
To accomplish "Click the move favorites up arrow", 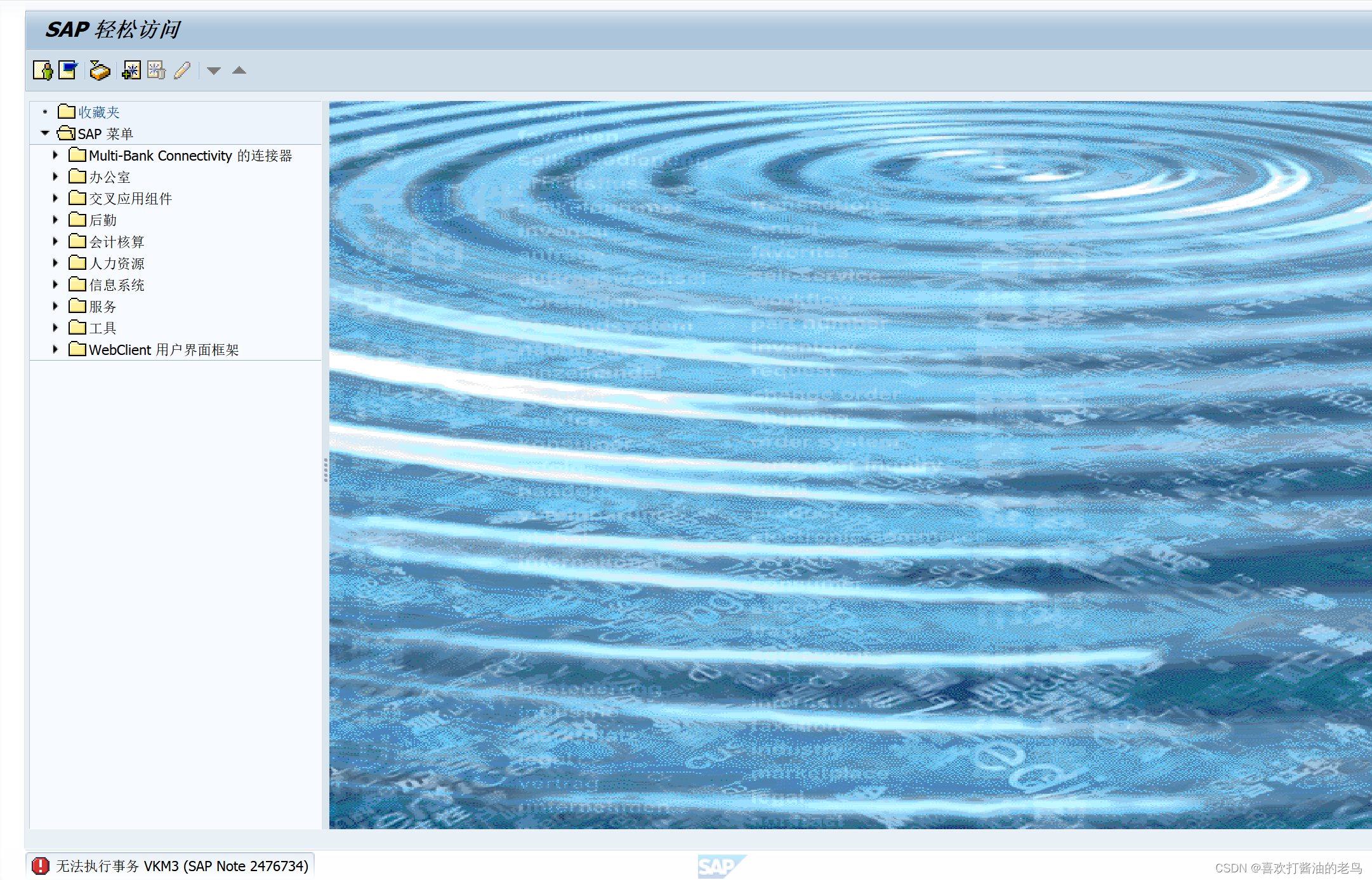I will click(x=239, y=70).
